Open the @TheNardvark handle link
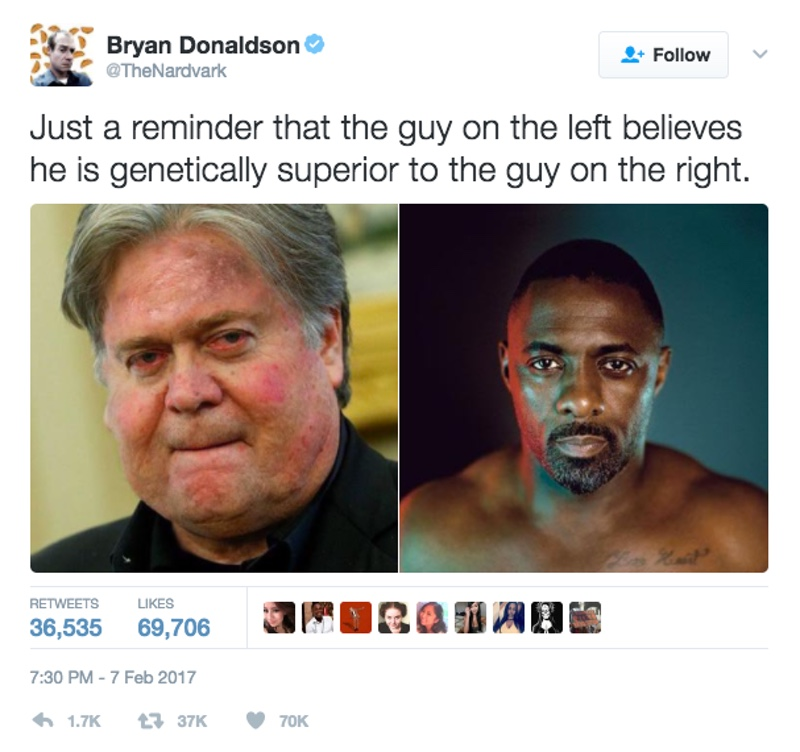The height and width of the screenshot is (752, 800). coord(166,70)
